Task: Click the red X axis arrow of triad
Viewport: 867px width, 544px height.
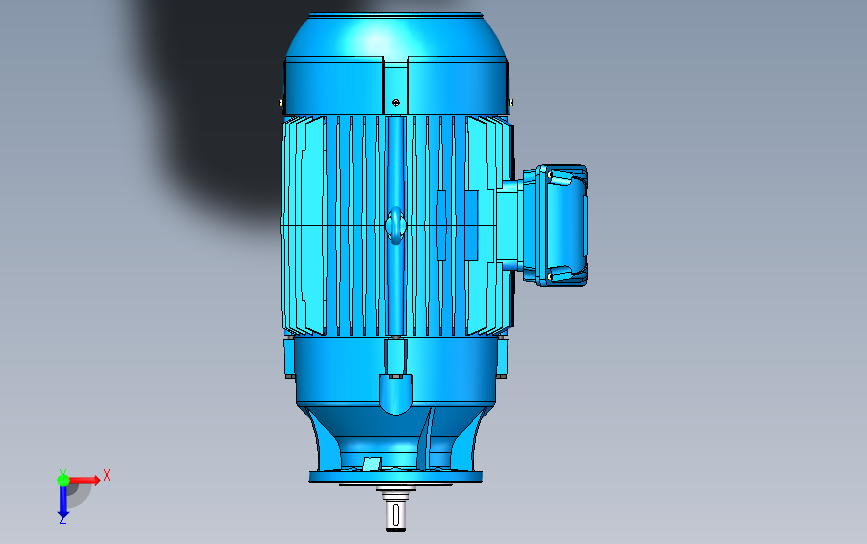Action: click(x=85, y=480)
